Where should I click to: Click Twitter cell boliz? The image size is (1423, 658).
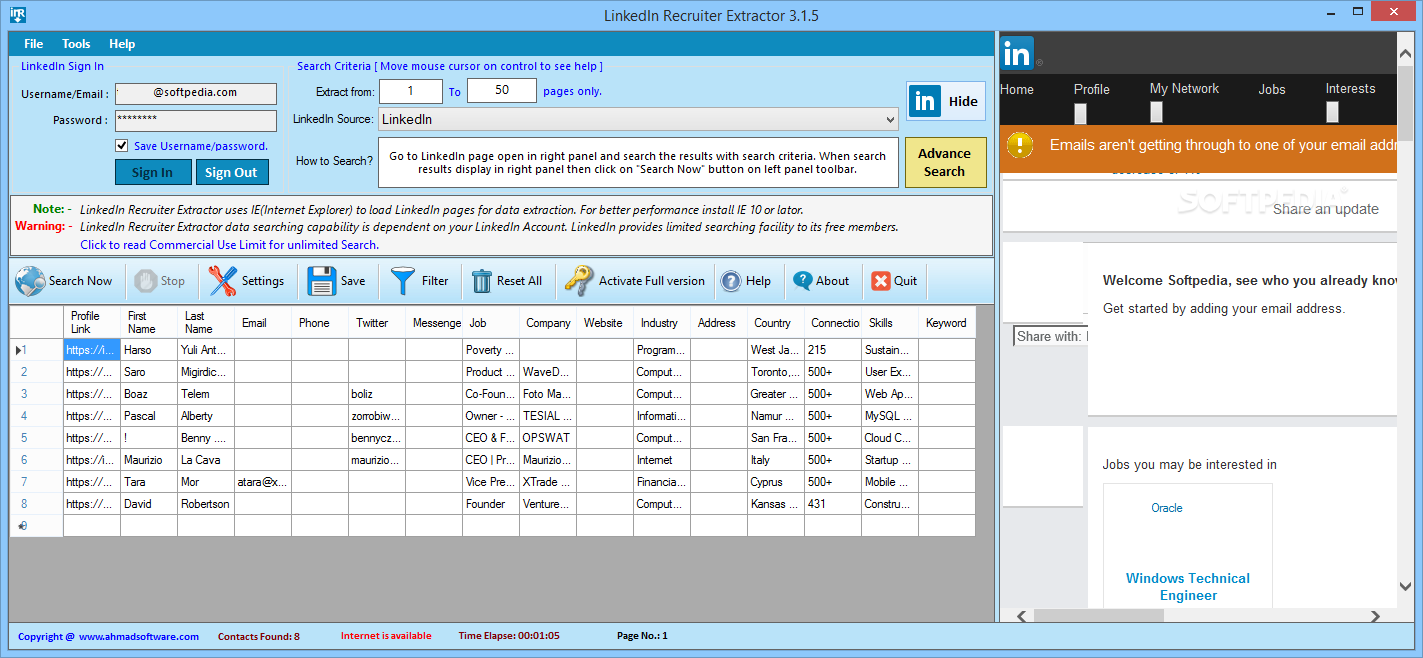[x=377, y=394]
